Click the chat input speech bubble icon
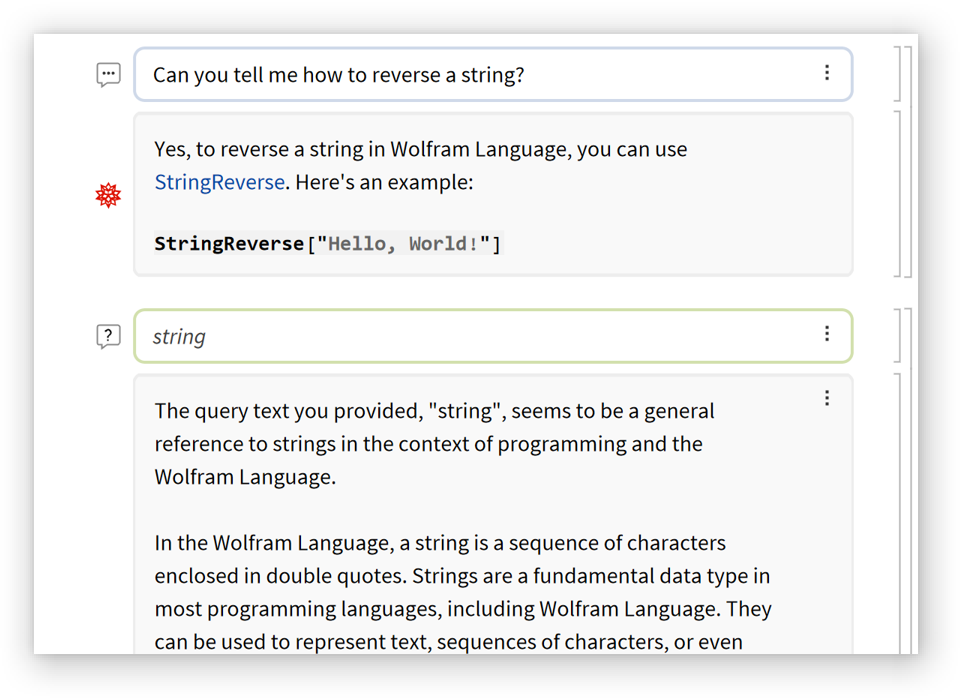Image resolution: width=960 pixels, height=700 pixels. (x=108, y=75)
